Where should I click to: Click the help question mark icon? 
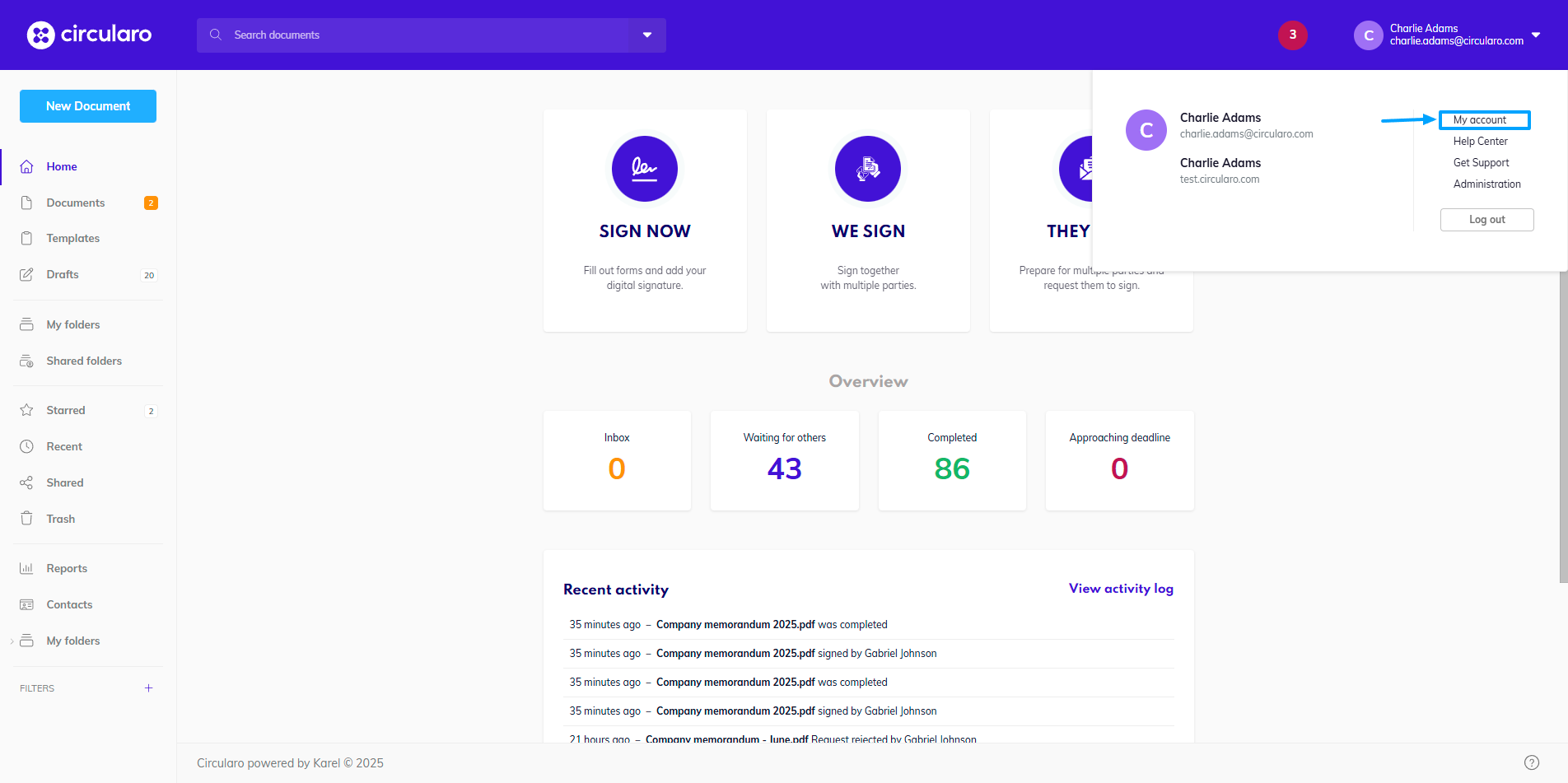click(x=1531, y=762)
